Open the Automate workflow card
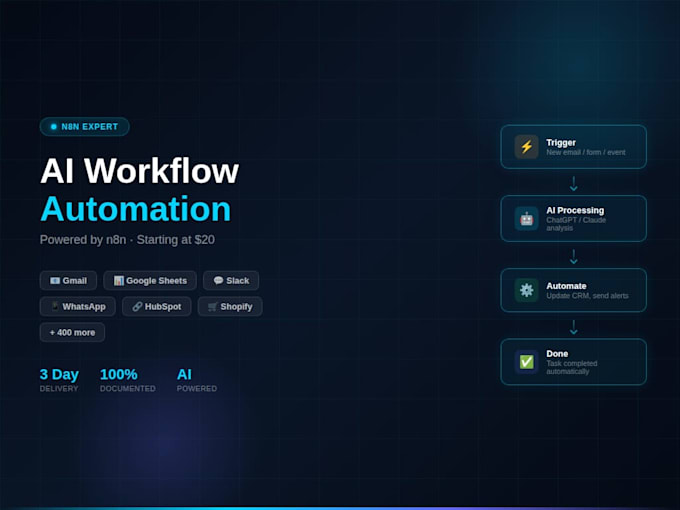680x510 pixels. 573,290
